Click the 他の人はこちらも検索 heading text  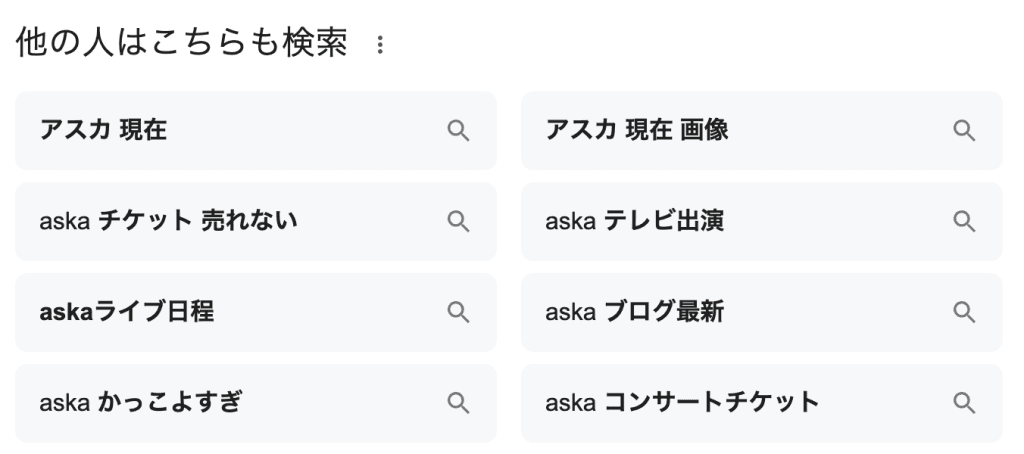tap(182, 44)
